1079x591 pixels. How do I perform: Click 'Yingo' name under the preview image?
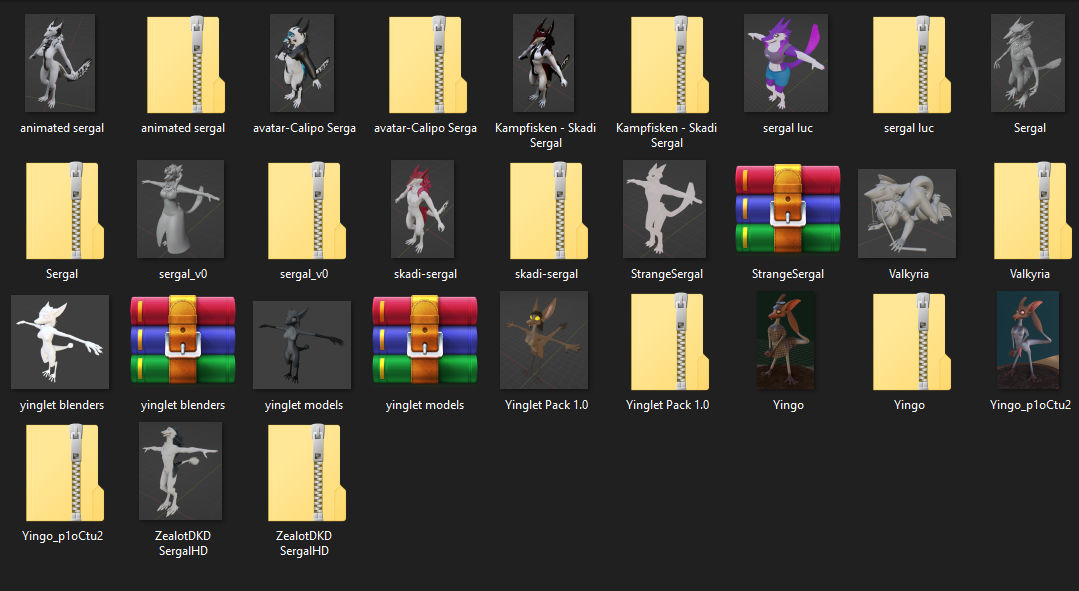pos(788,405)
